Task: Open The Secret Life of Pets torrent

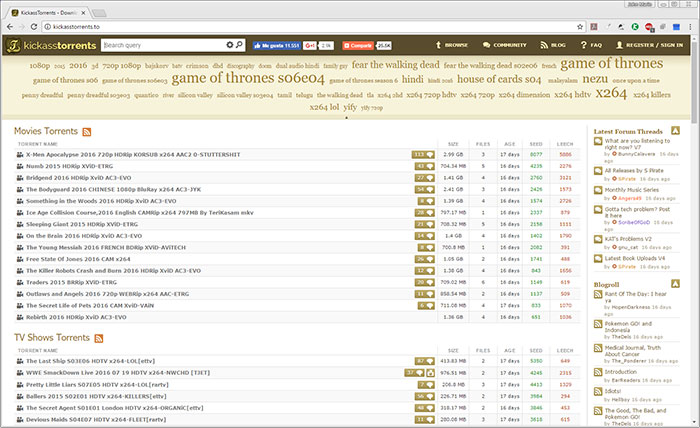Action: pyautogui.click(x=90, y=305)
